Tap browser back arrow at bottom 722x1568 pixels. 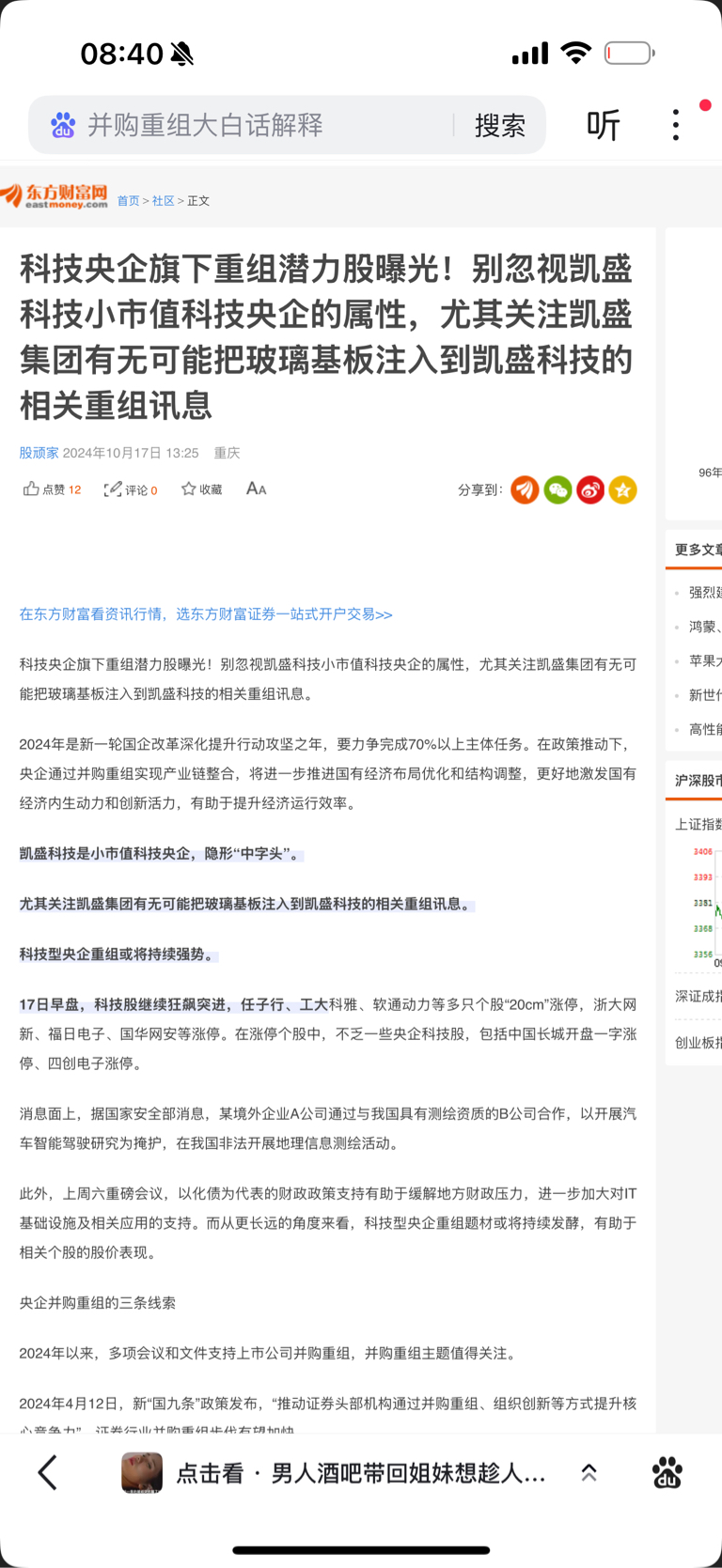[x=48, y=1472]
